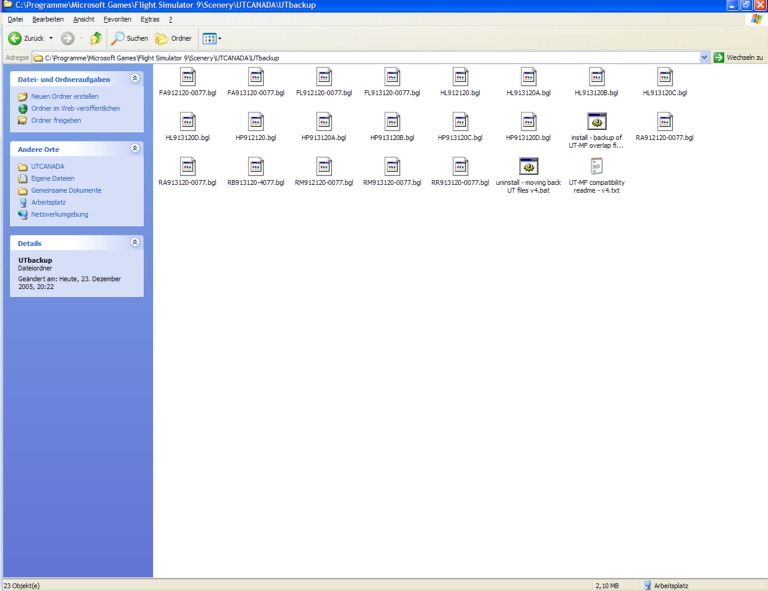768x591 pixels.
Task: Select uninstall moving back UT files v4.bat
Action: [528, 176]
